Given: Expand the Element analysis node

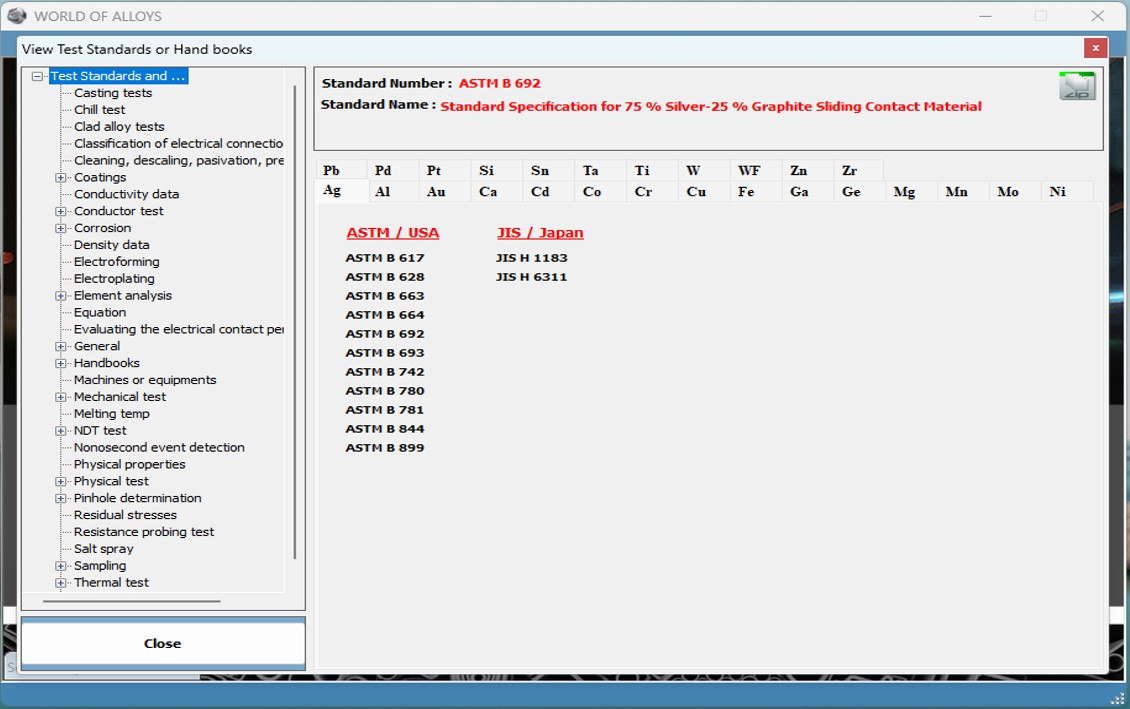Looking at the screenshot, I should coord(61,295).
